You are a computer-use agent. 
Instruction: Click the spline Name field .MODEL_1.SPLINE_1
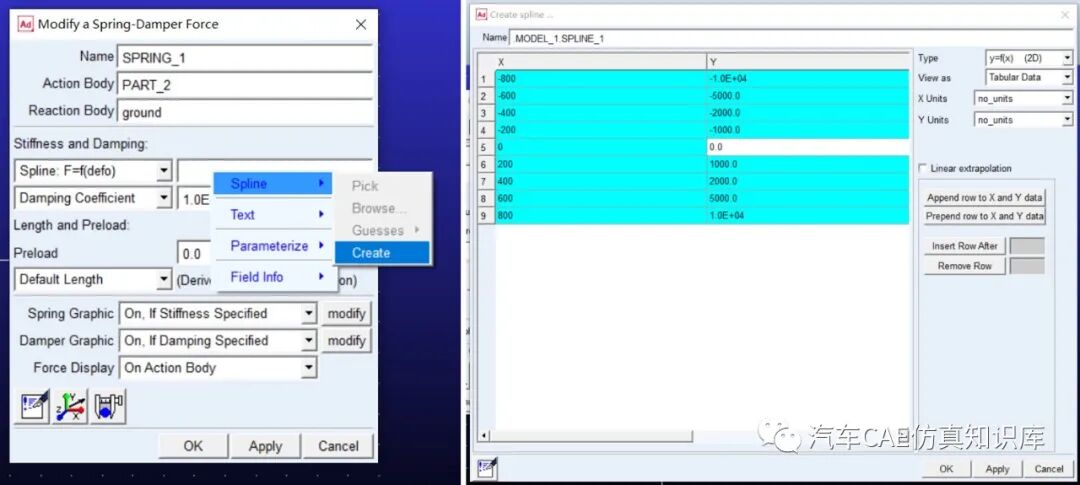790,39
